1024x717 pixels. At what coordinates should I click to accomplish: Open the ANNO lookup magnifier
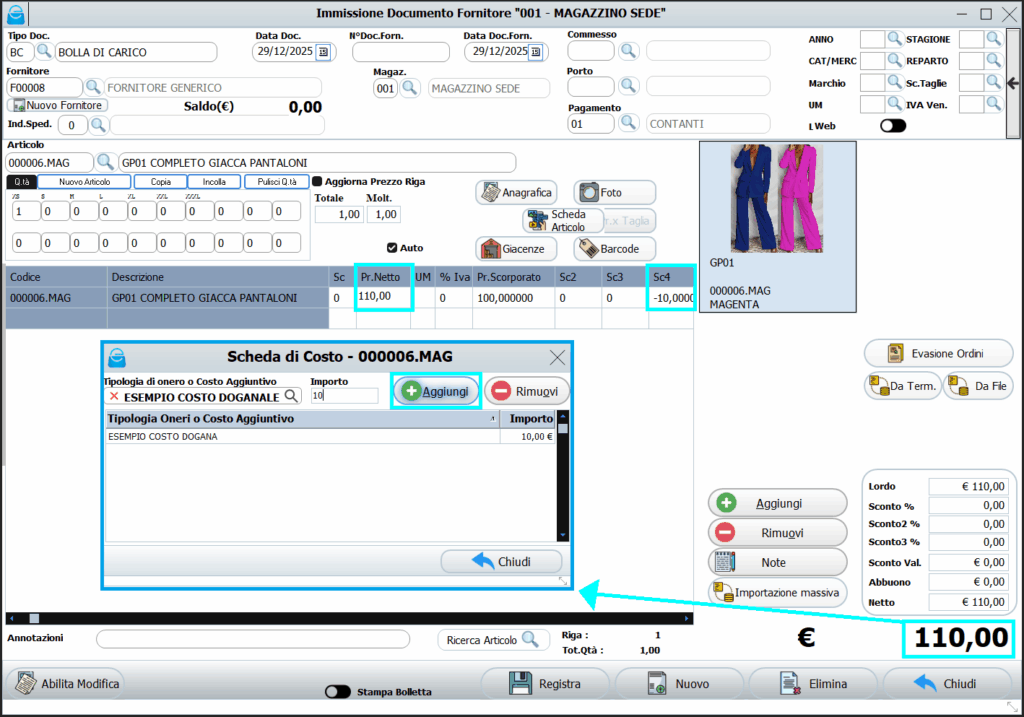click(x=894, y=39)
